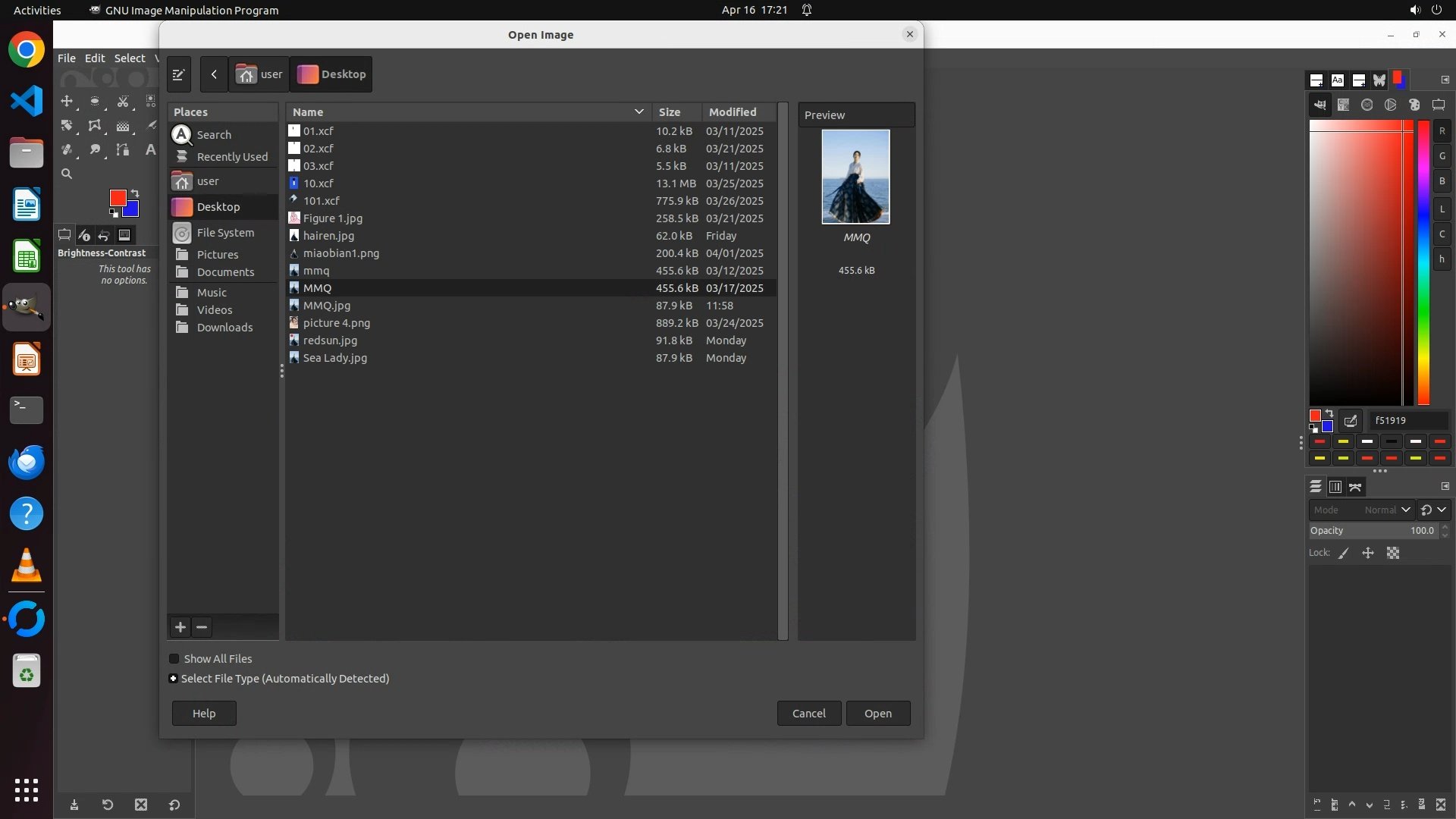This screenshot has height=819, width=1456.
Task: Click the type-a-file-name pencil icon
Action: click(179, 74)
